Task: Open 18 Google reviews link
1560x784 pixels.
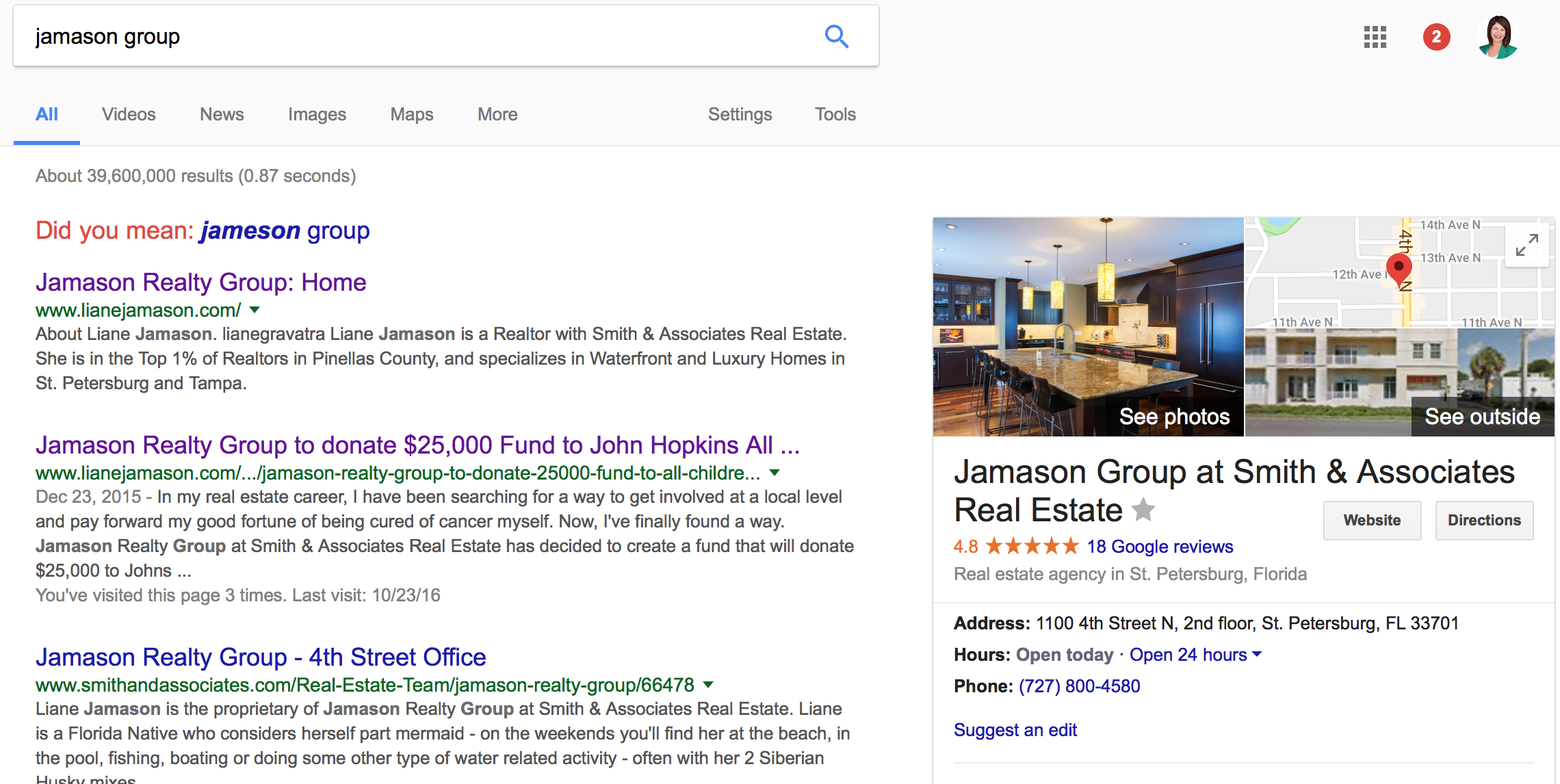Action: point(1160,547)
